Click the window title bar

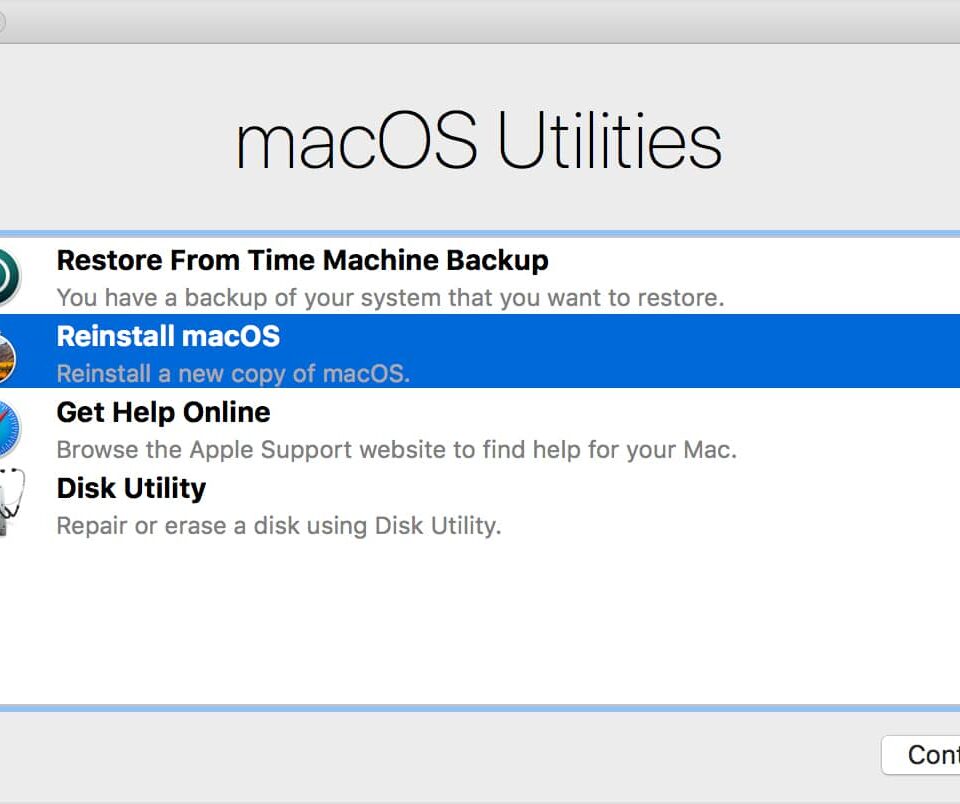[480, 21]
